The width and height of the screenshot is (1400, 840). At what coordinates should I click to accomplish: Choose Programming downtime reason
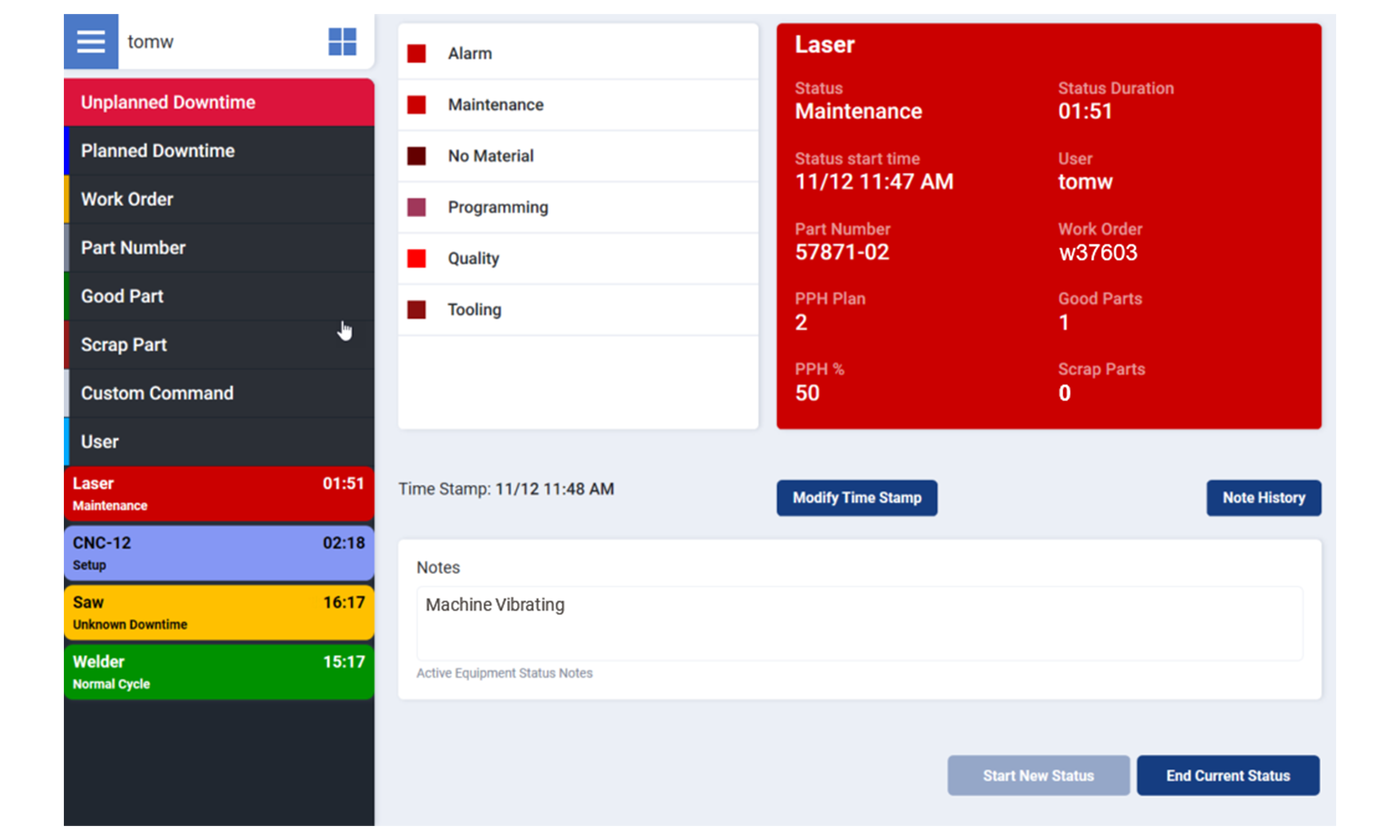tap(497, 207)
